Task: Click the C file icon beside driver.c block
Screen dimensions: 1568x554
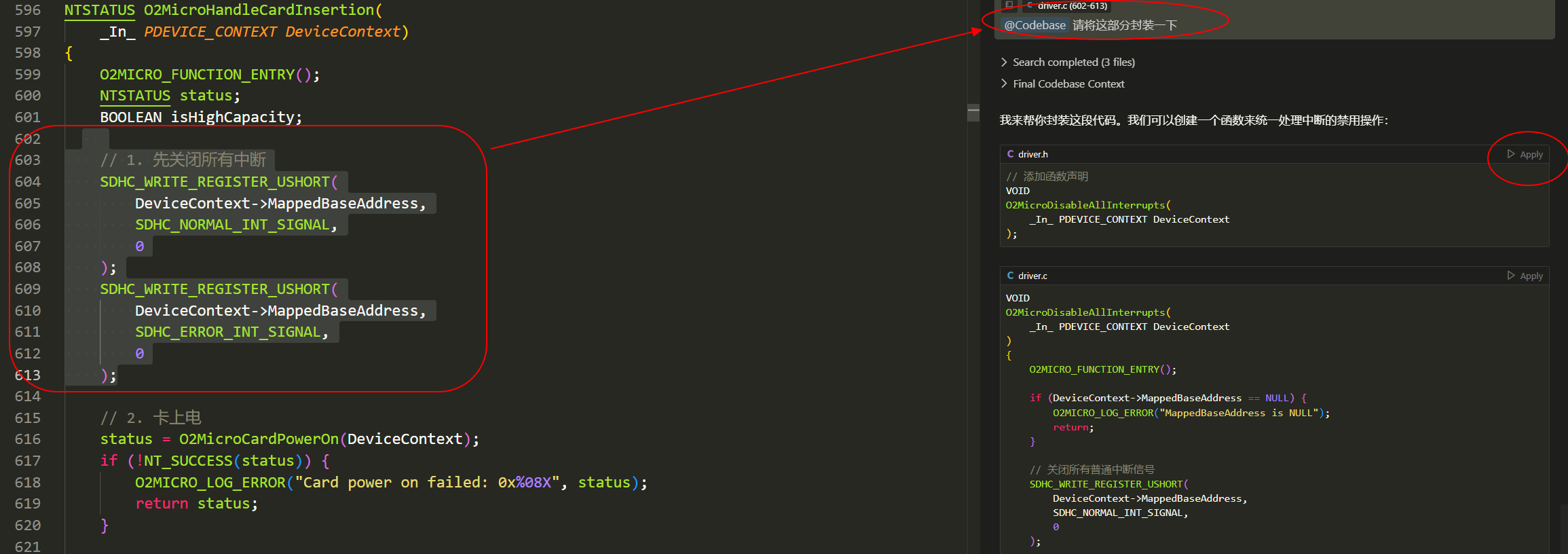Action: [x=1010, y=276]
